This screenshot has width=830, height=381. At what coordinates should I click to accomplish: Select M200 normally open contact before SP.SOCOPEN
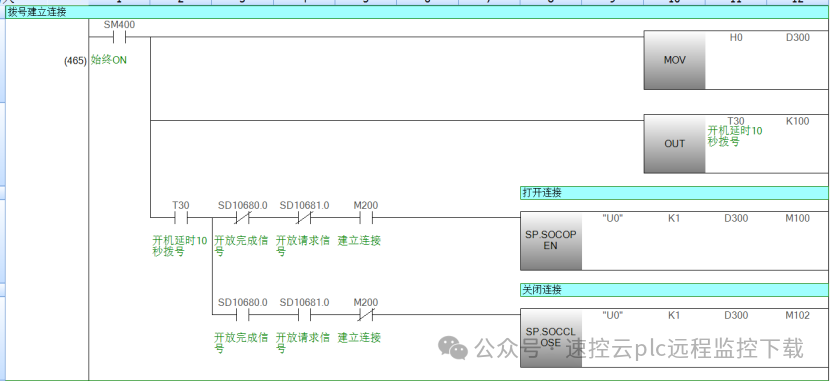pyautogui.click(x=365, y=217)
